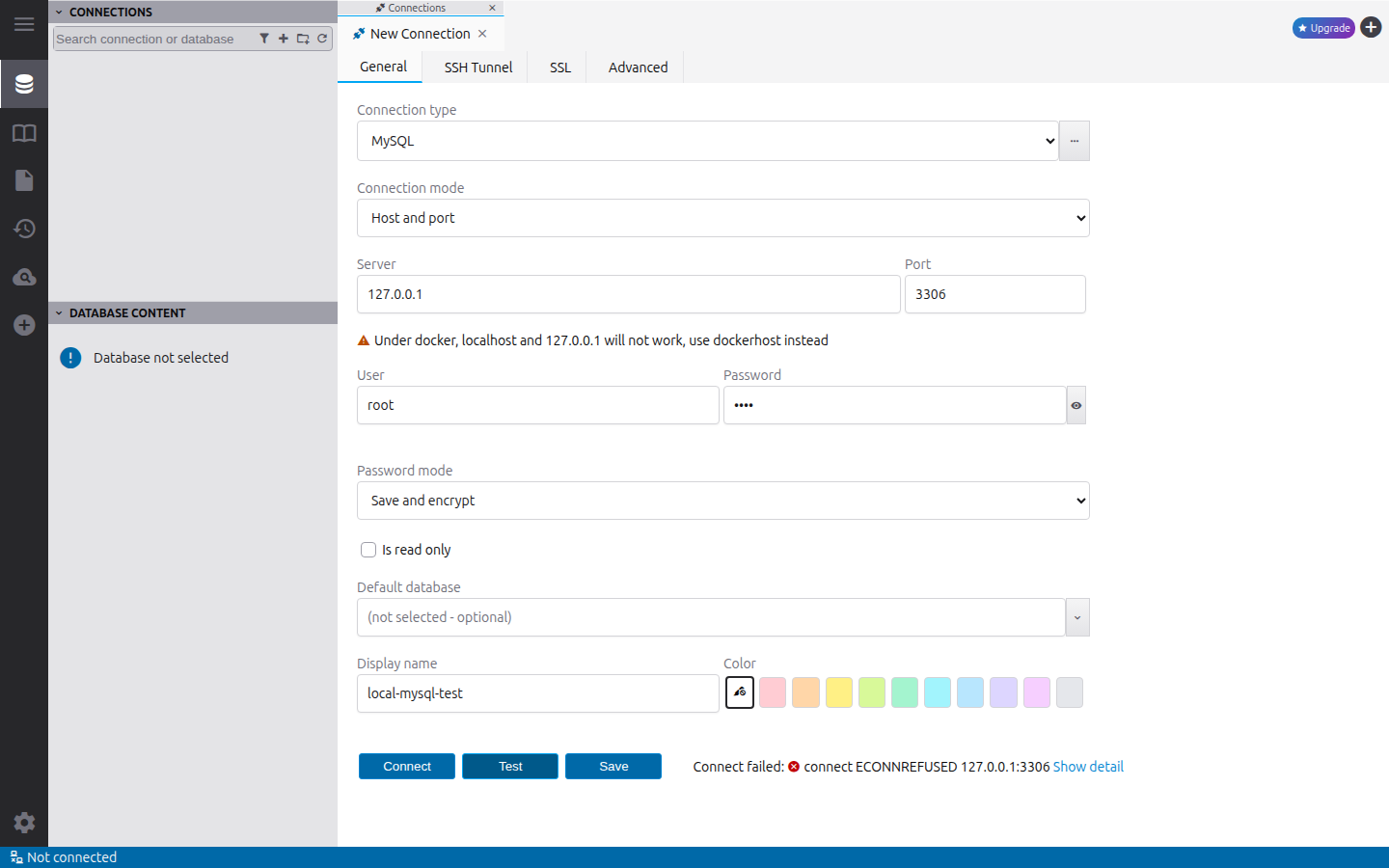
Task: Click the filter funnel icon in connections search
Action: pos(264,39)
